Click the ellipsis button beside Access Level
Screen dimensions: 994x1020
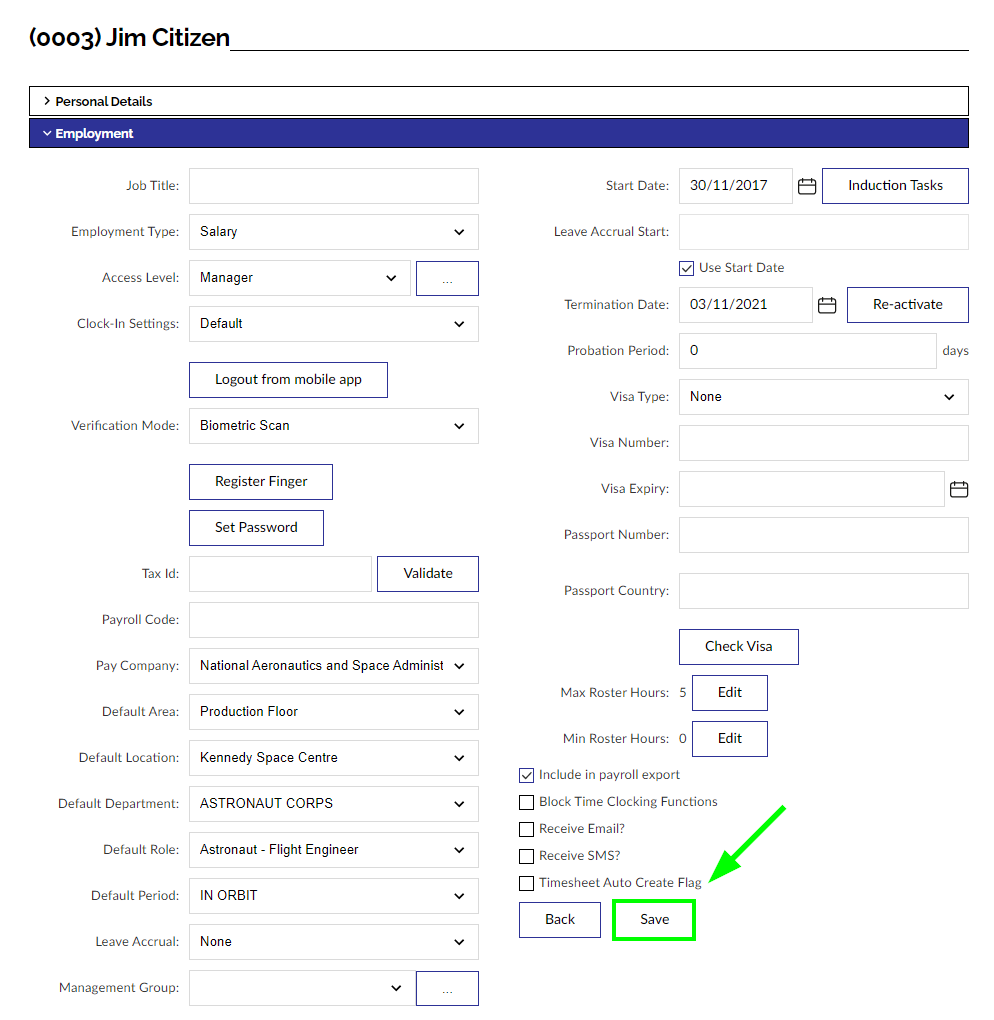coord(447,278)
